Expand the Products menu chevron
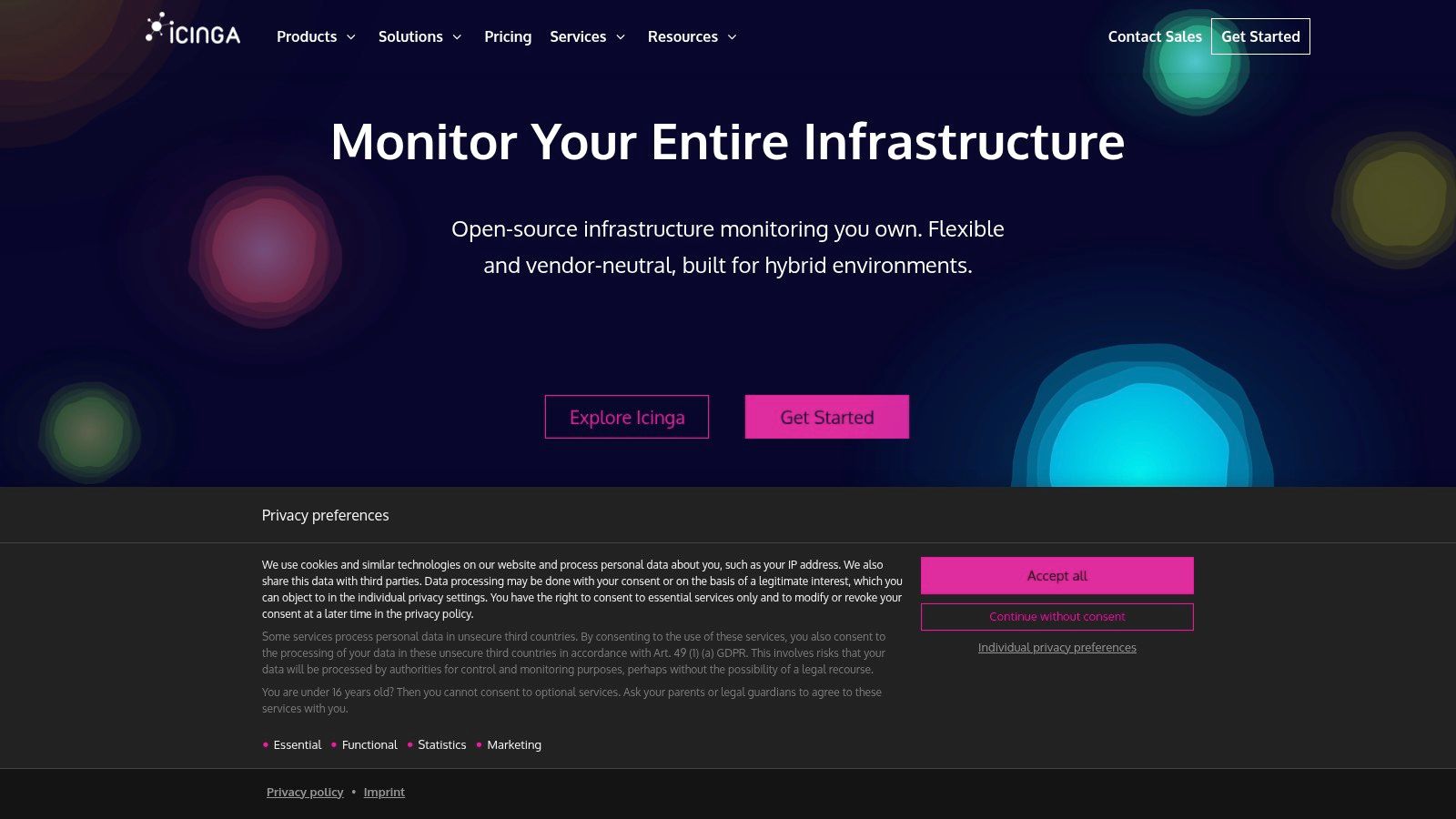The height and width of the screenshot is (819, 1456). (x=351, y=37)
